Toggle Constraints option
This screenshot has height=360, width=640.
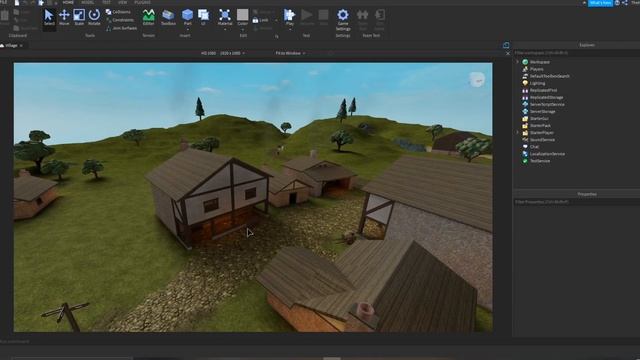pos(120,20)
